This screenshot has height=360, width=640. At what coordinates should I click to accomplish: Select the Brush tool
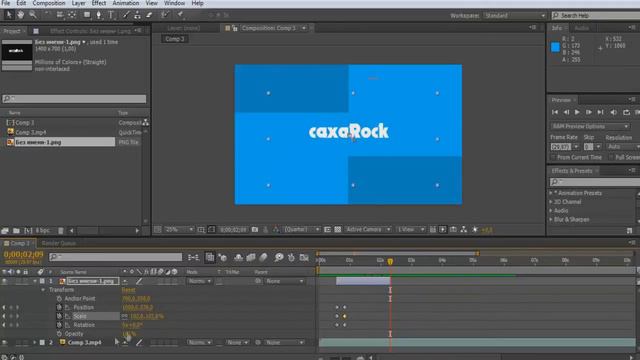(x=126, y=15)
